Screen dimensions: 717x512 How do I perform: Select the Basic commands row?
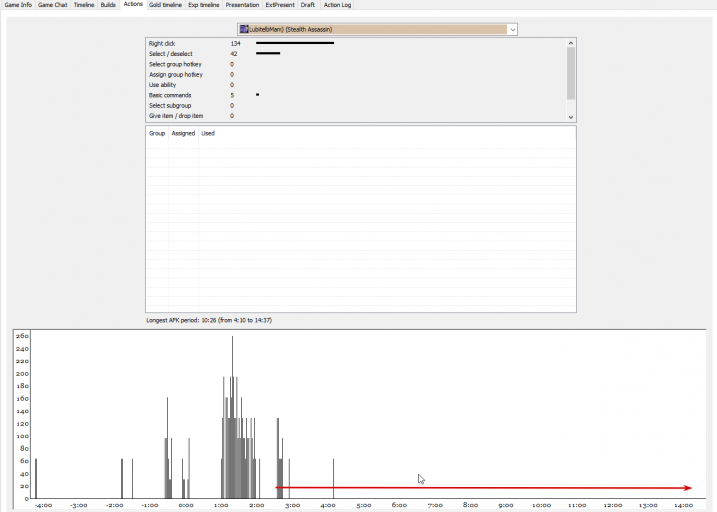click(357, 95)
